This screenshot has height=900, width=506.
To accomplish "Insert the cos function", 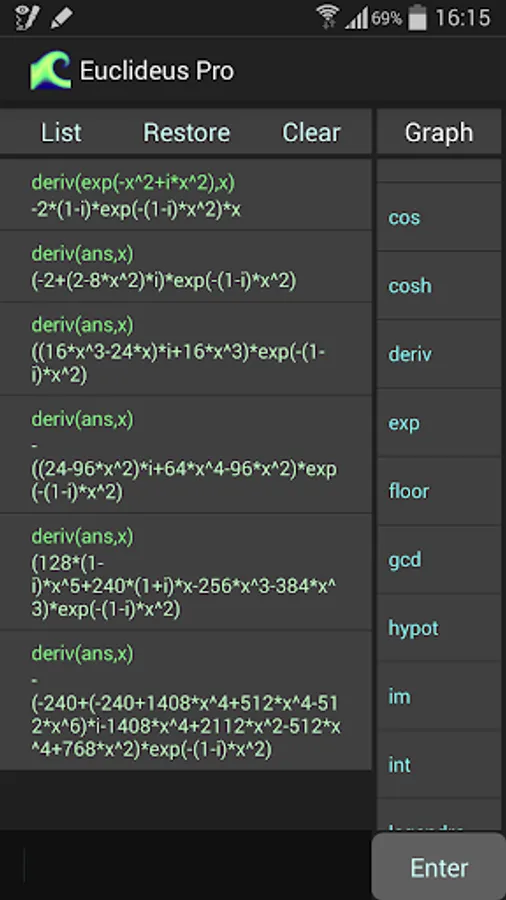I will 439,217.
